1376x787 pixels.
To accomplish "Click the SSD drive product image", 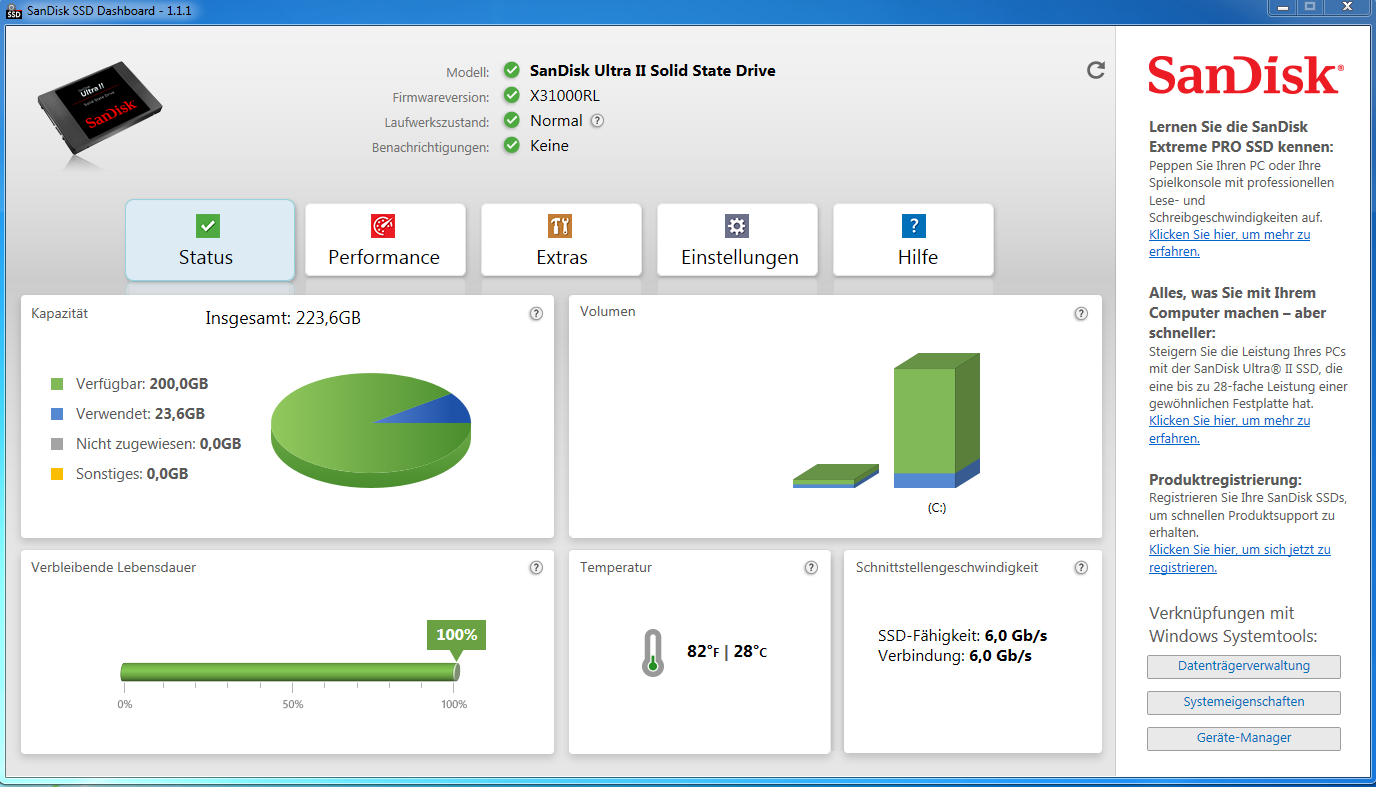I will [x=100, y=111].
